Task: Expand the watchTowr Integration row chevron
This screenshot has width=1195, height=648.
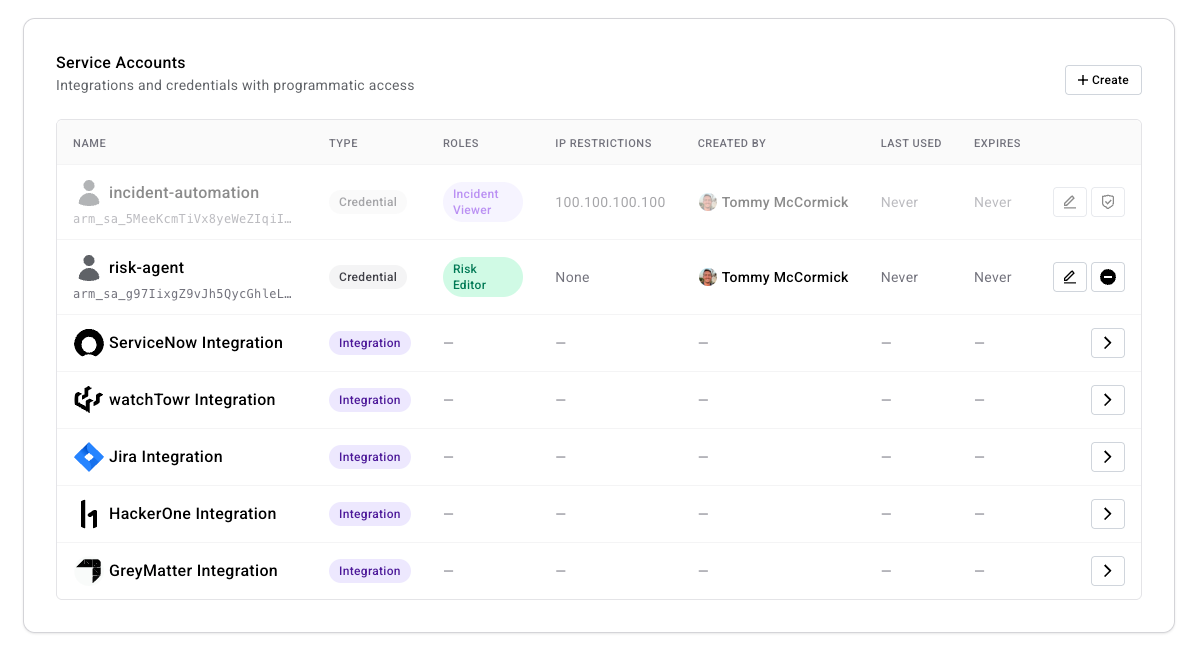Action: pyautogui.click(x=1107, y=399)
